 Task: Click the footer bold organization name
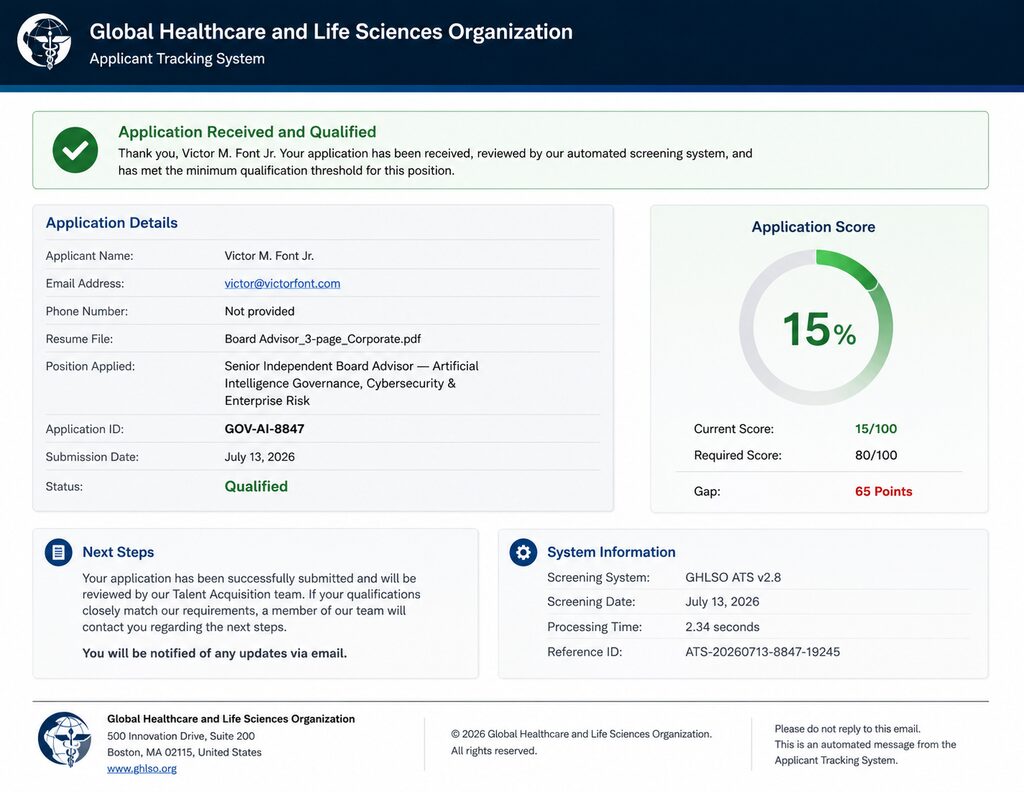(231, 719)
